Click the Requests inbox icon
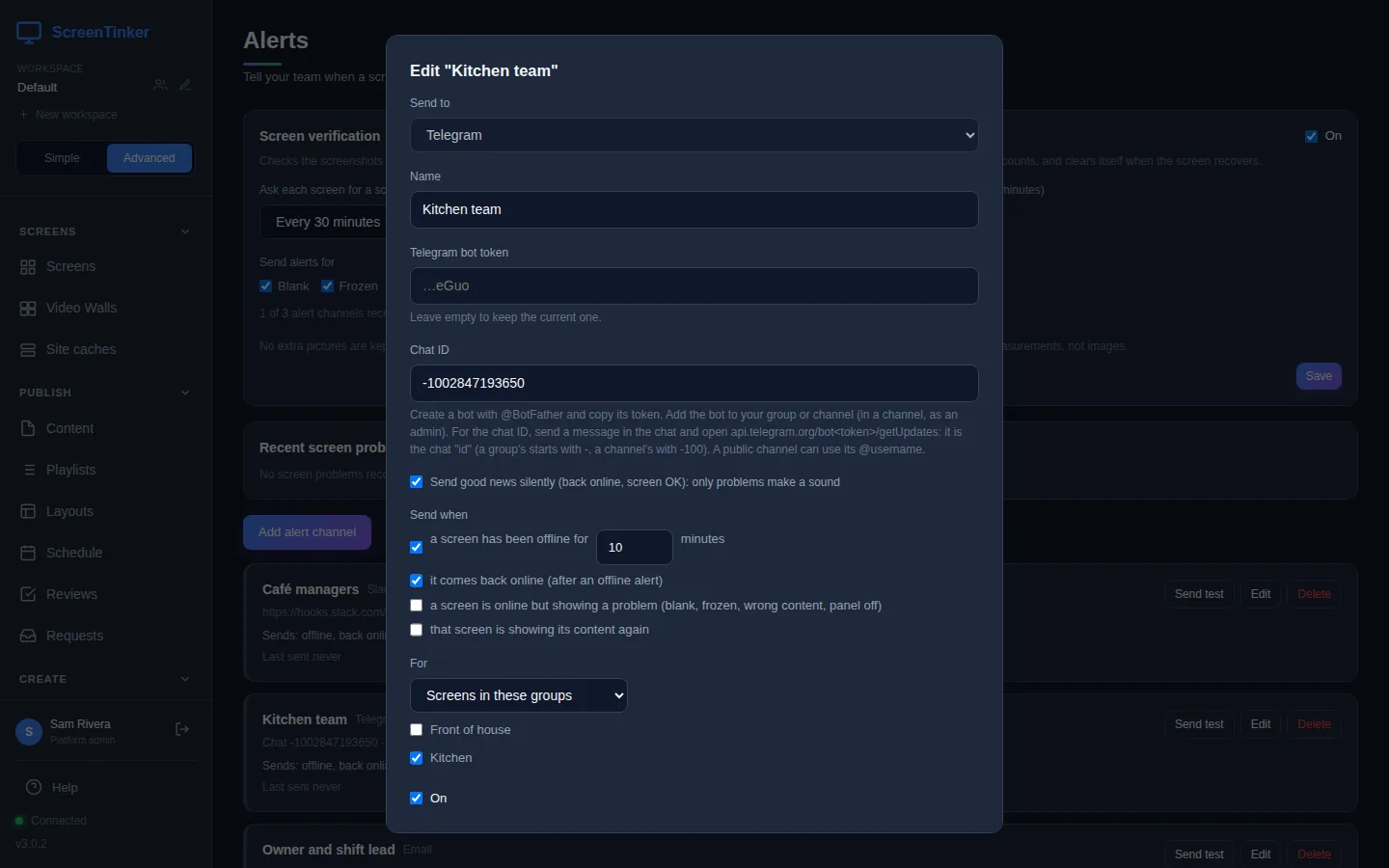Viewport: 1389px width, 868px height. (x=28, y=636)
